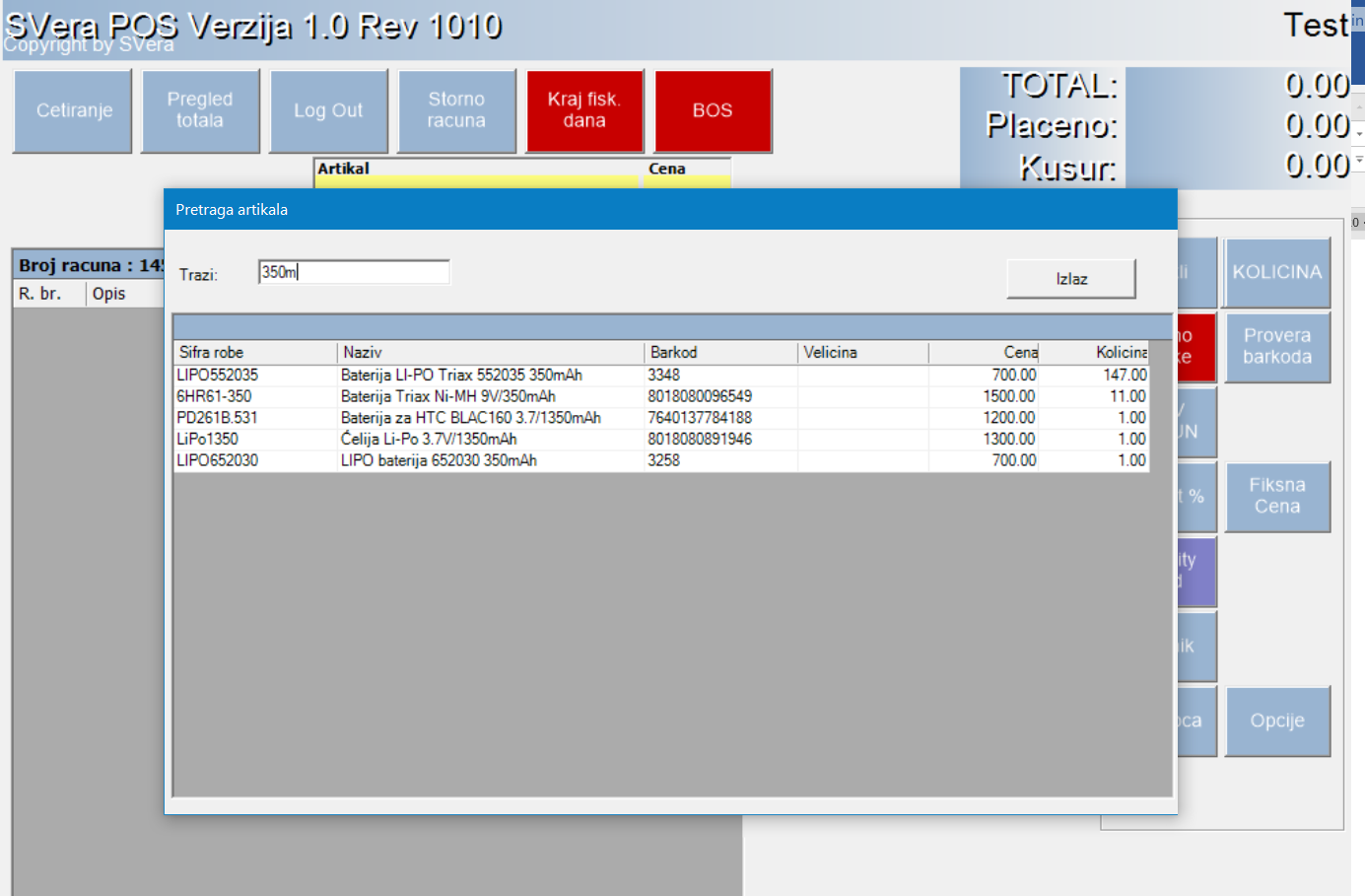
Task: Pick the Baterija za HTC BLAC160 row
Action: 470,418
